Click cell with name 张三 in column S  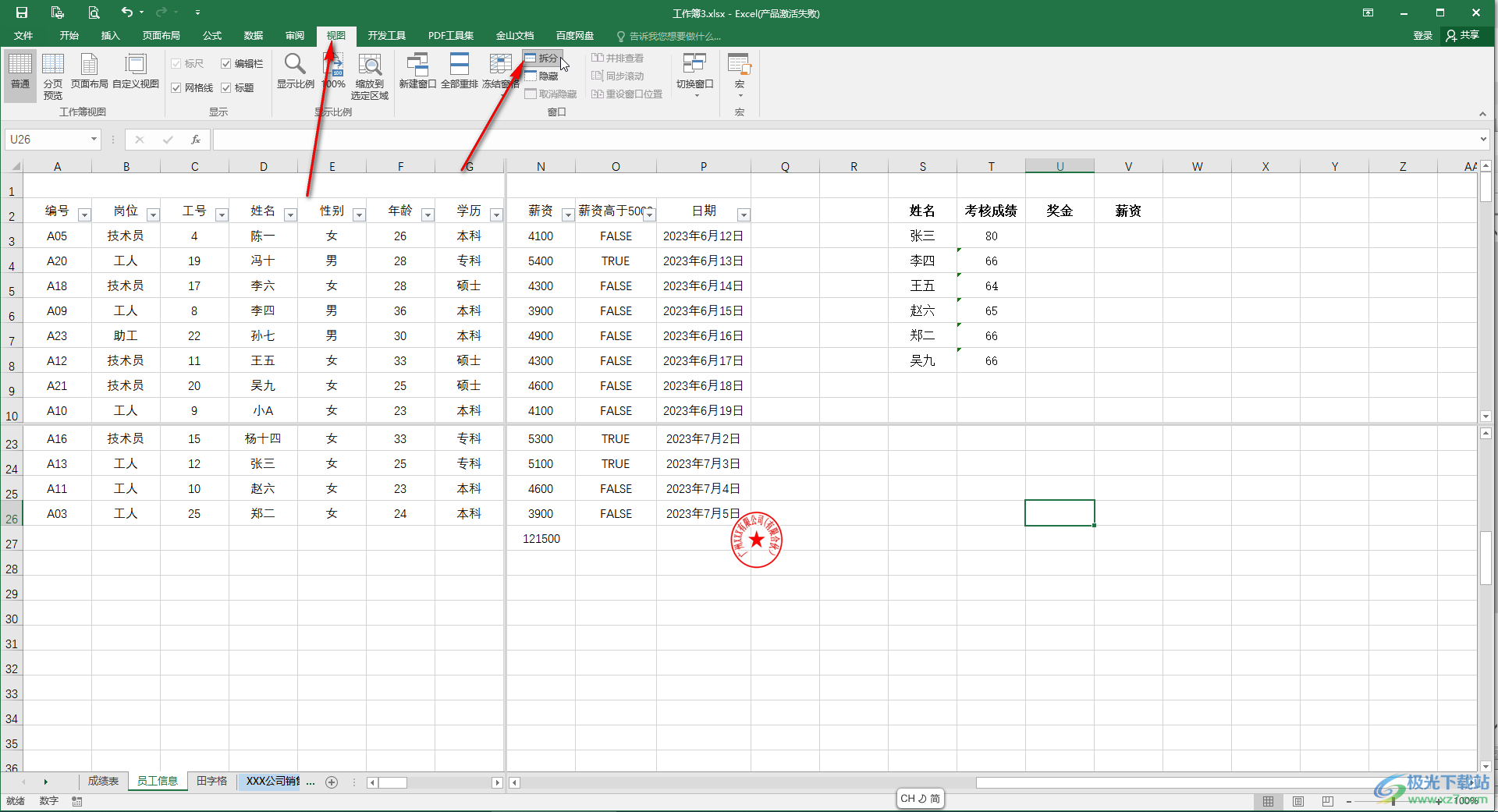pos(922,236)
